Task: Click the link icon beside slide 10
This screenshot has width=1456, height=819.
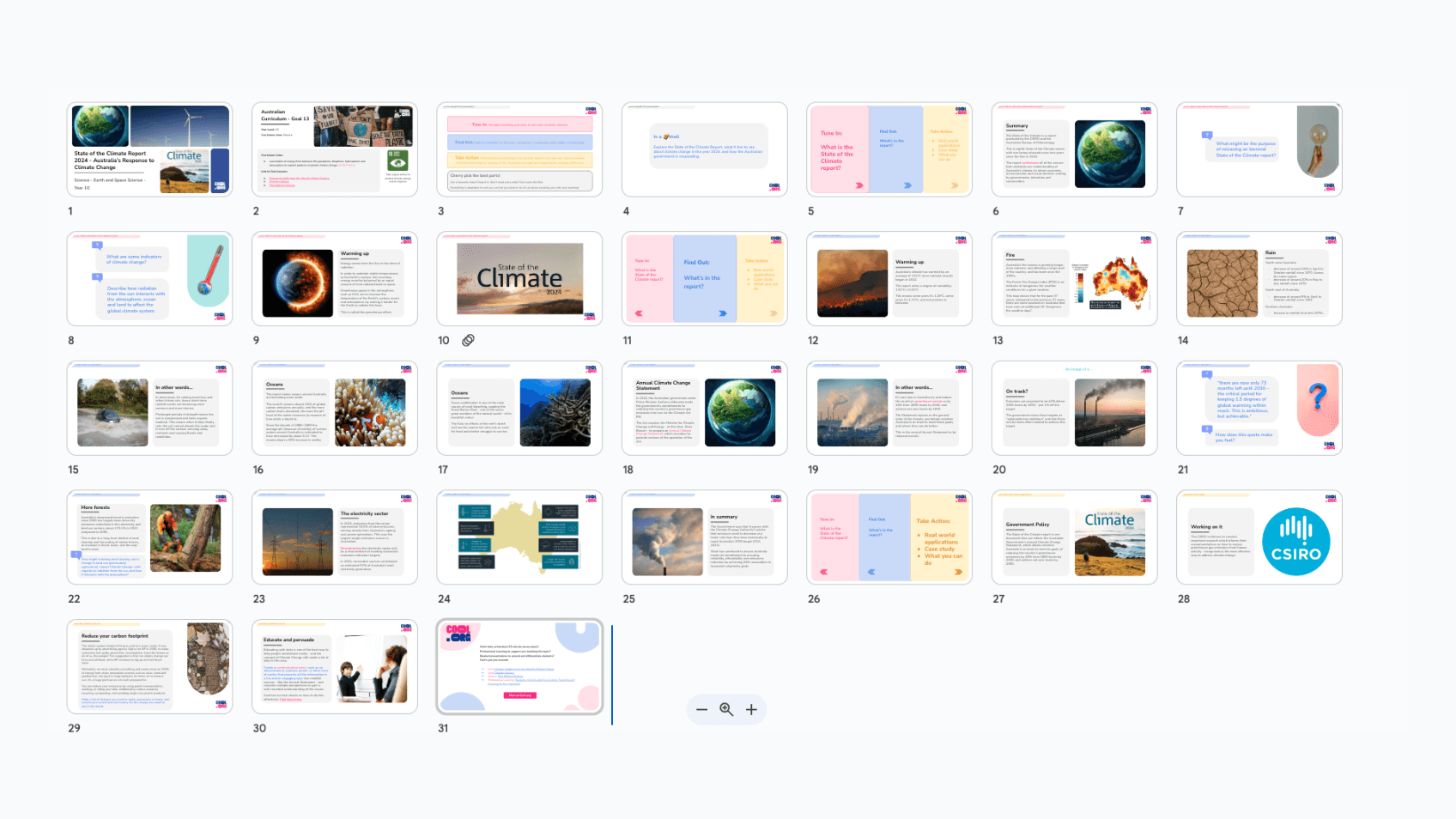Action: (x=468, y=340)
